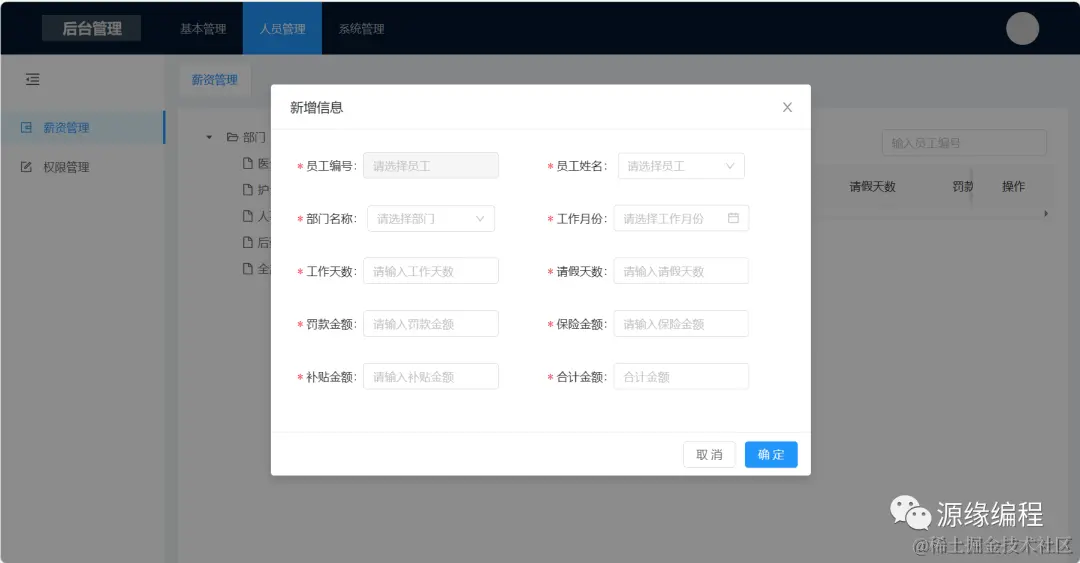
Task: Open the 员工姓名 dropdown
Action: 681,166
